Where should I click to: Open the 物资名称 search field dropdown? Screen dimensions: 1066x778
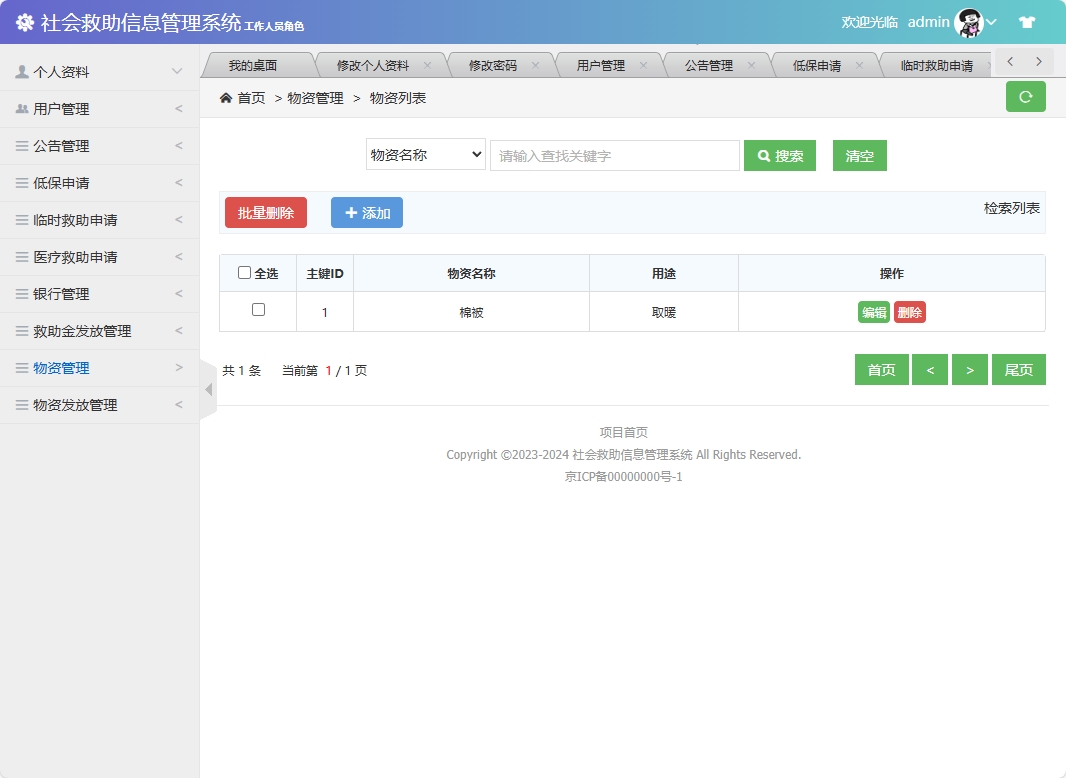(x=425, y=154)
